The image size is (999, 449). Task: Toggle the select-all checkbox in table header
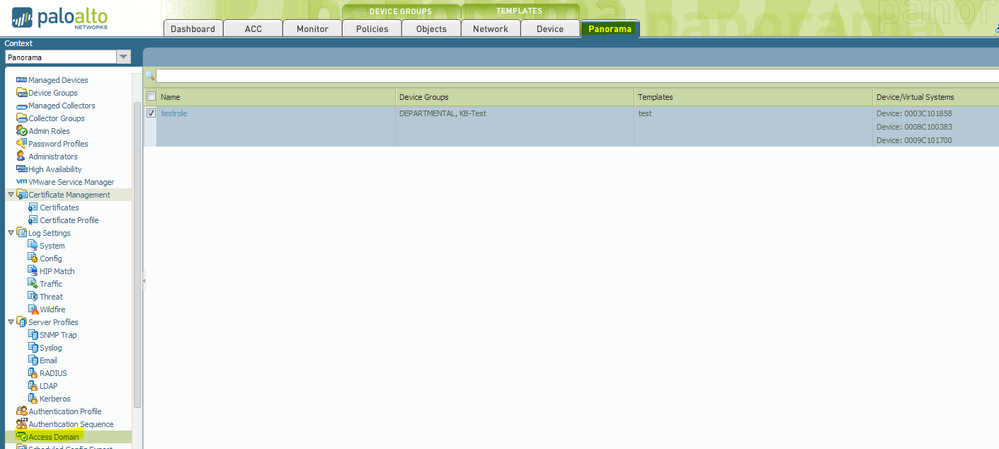tap(151, 97)
